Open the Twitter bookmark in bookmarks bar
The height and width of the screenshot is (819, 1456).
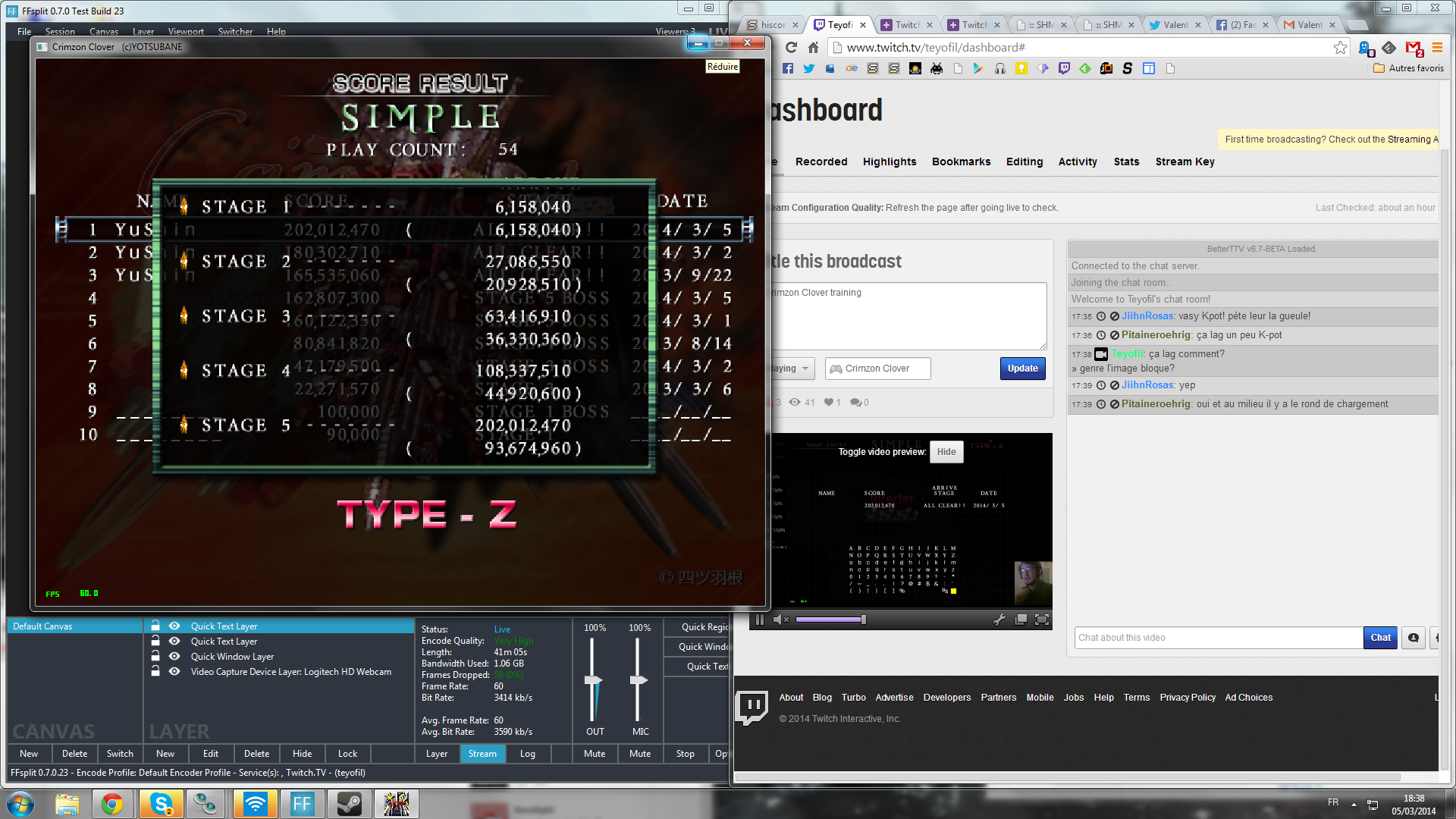tap(809, 68)
